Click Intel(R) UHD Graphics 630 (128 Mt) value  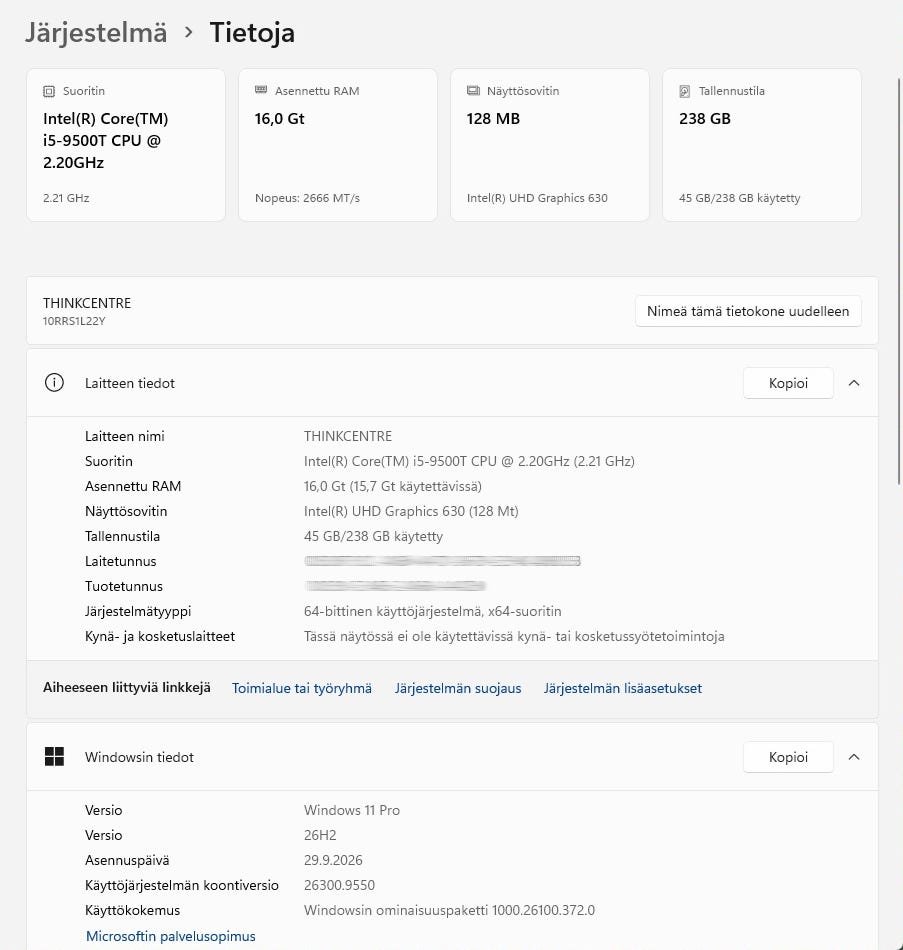(x=411, y=511)
